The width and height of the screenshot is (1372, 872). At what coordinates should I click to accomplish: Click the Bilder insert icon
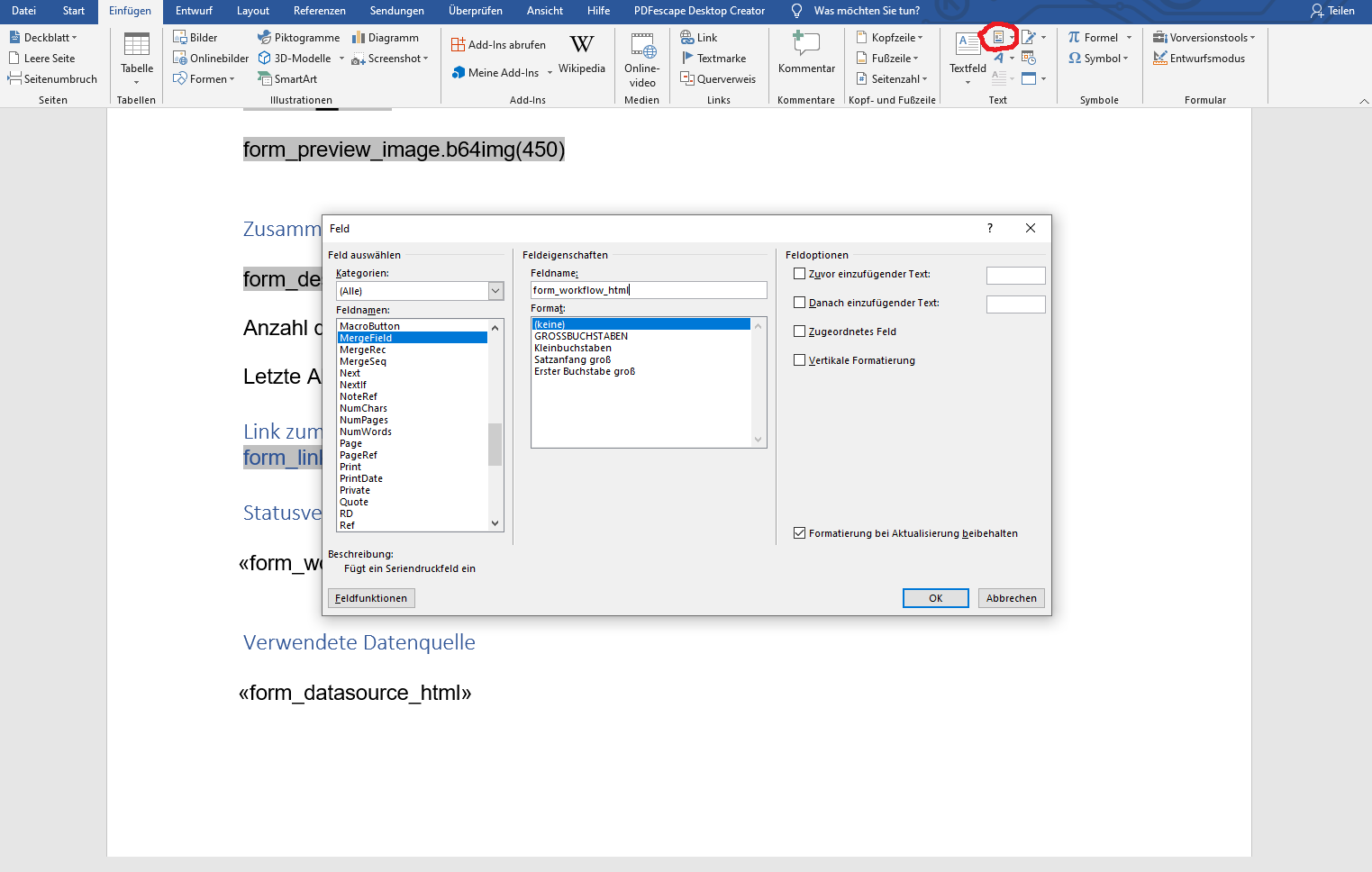click(x=180, y=38)
